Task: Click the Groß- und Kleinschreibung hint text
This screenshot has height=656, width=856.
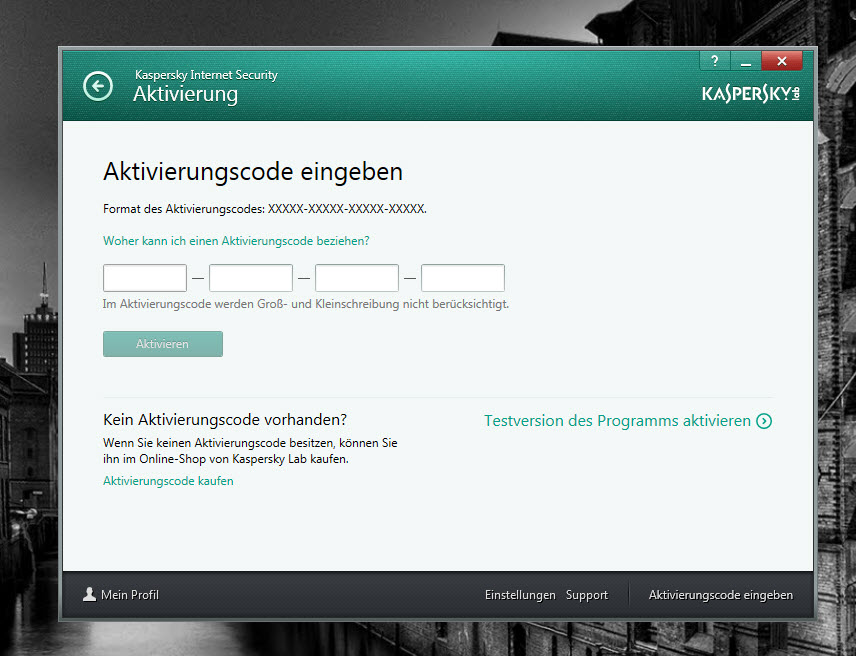Action: (x=306, y=304)
